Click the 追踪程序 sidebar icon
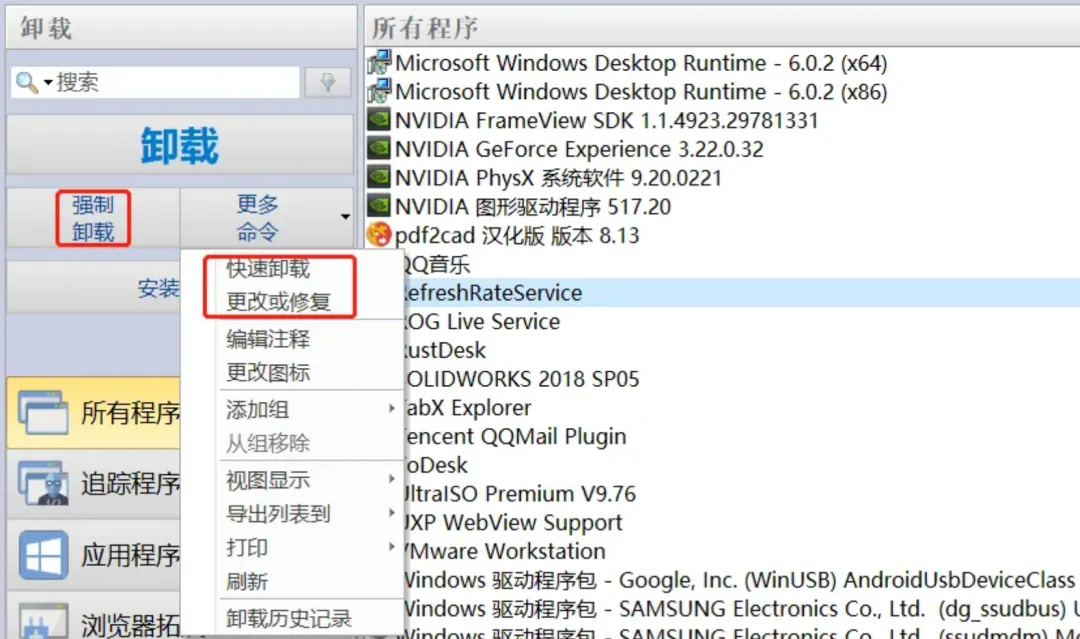Viewport: 1080px width, 639px height. (x=43, y=484)
